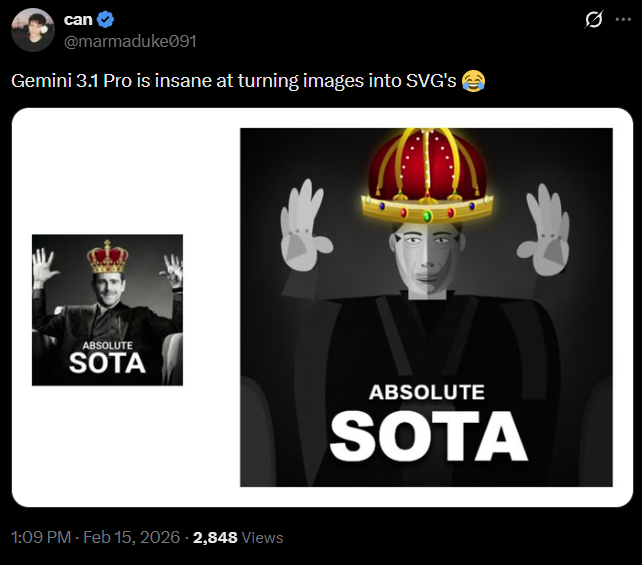Click the small crown in the original photo
This screenshot has height=565, width=642.
tap(107, 257)
